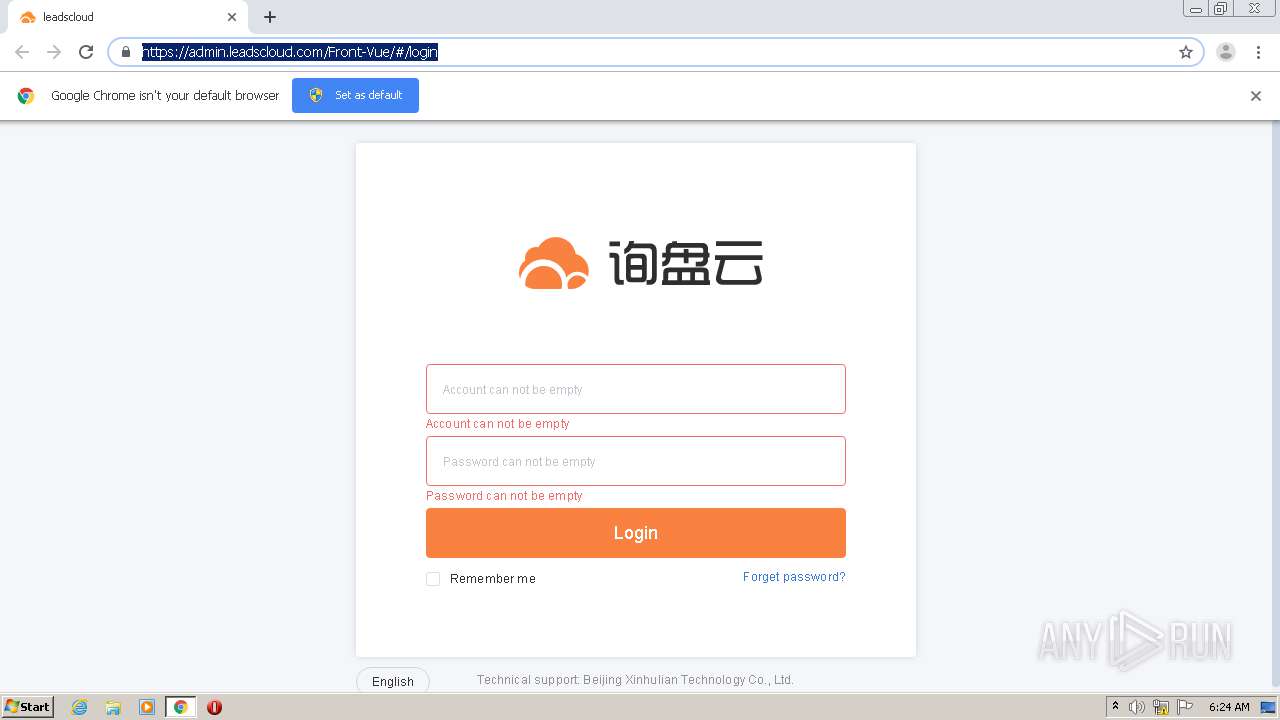Toggle the Remember me checkbox
The image size is (1280, 720).
[433, 579]
